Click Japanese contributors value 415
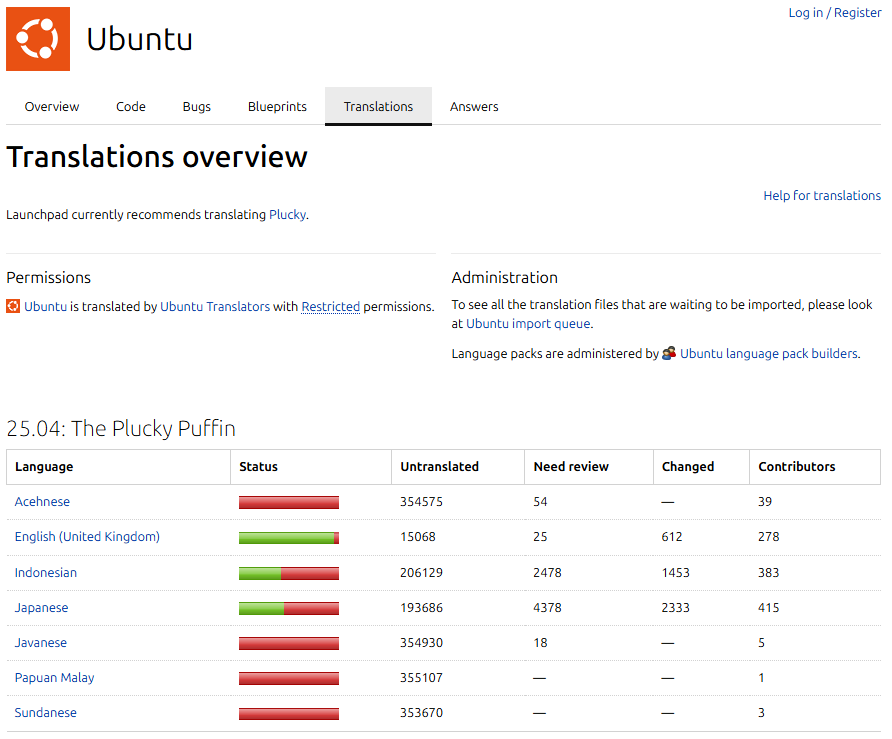 coord(769,608)
